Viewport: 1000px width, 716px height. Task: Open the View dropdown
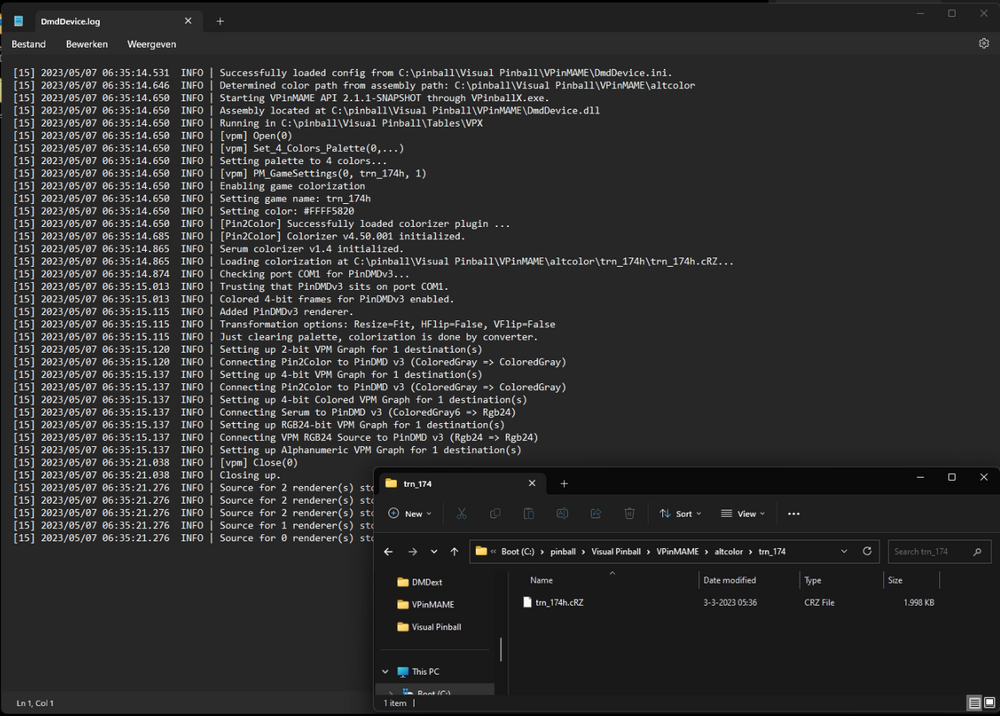[743, 513]
